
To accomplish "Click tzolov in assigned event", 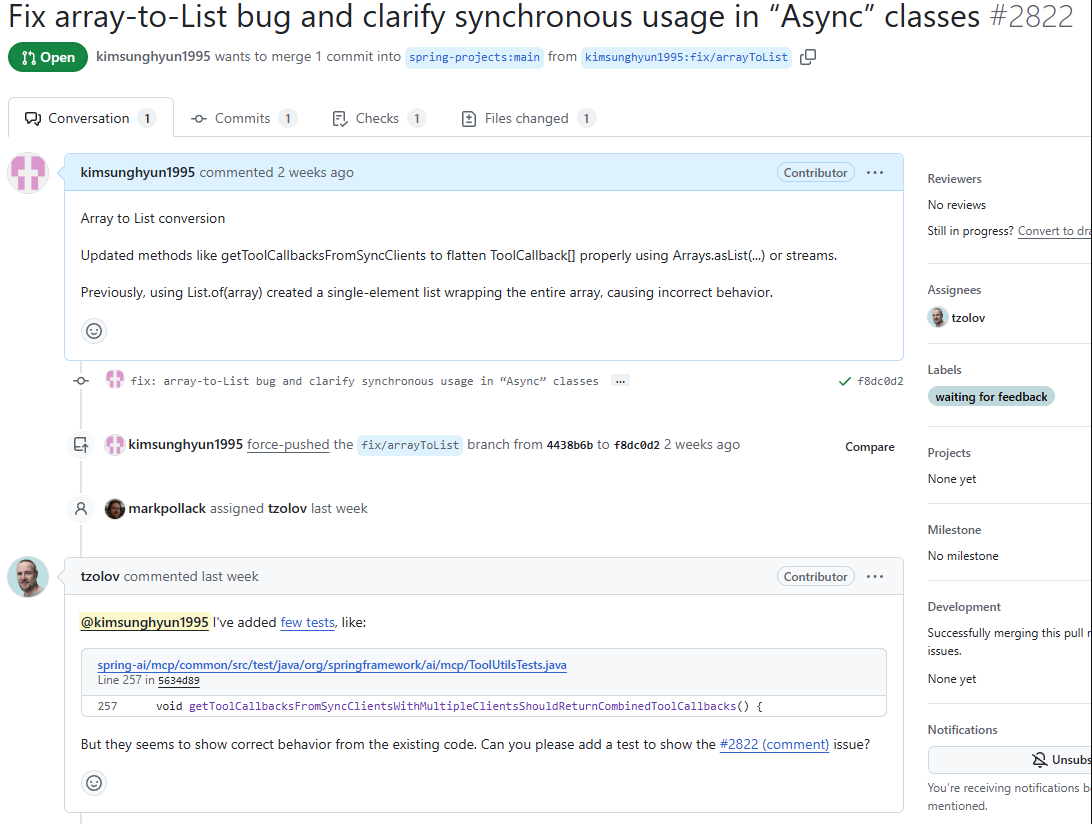I will (288, 508).
